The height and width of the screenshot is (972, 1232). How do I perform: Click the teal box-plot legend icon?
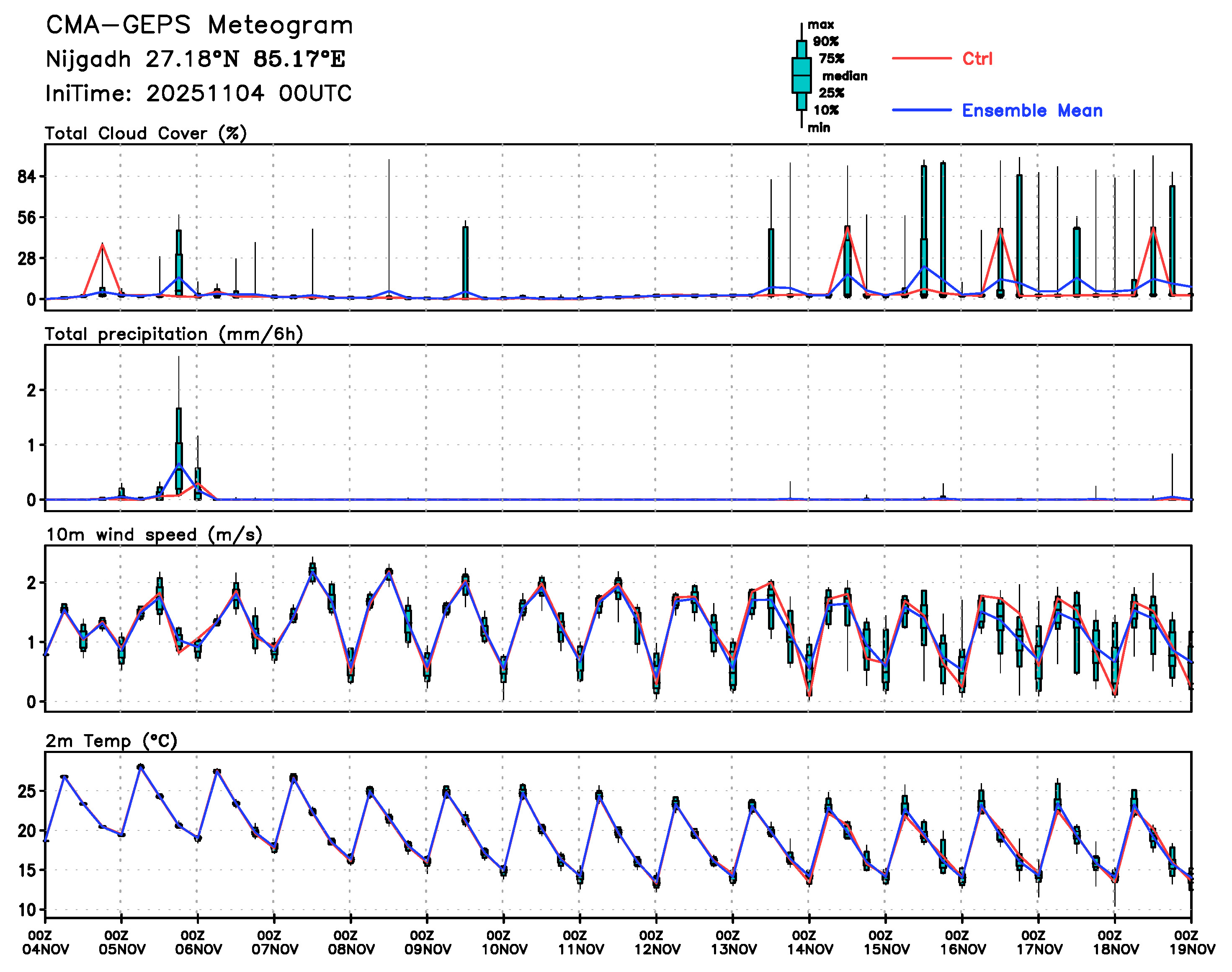[x=801, y=75]
